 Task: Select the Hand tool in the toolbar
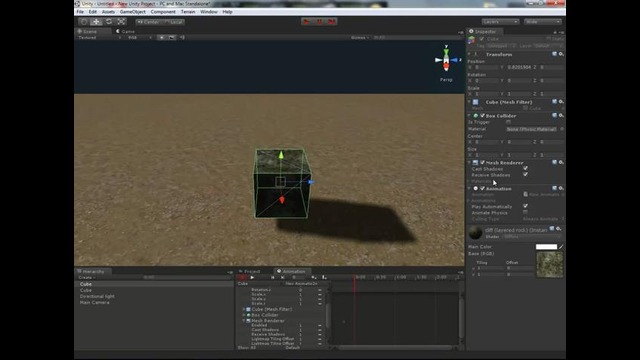(84, 22)
